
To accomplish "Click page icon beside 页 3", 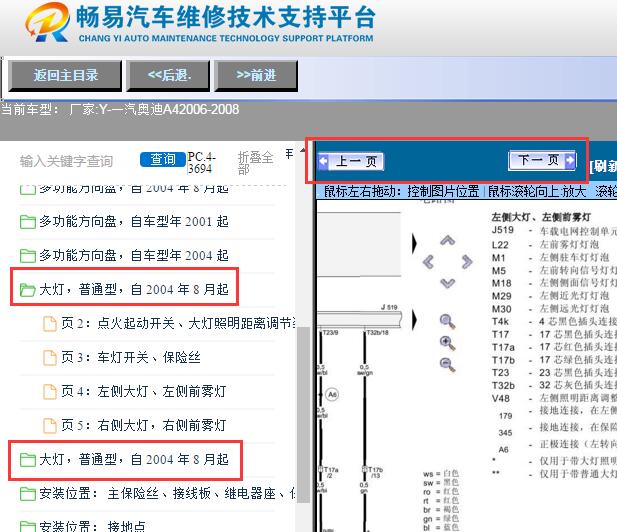I will point(50,358).
